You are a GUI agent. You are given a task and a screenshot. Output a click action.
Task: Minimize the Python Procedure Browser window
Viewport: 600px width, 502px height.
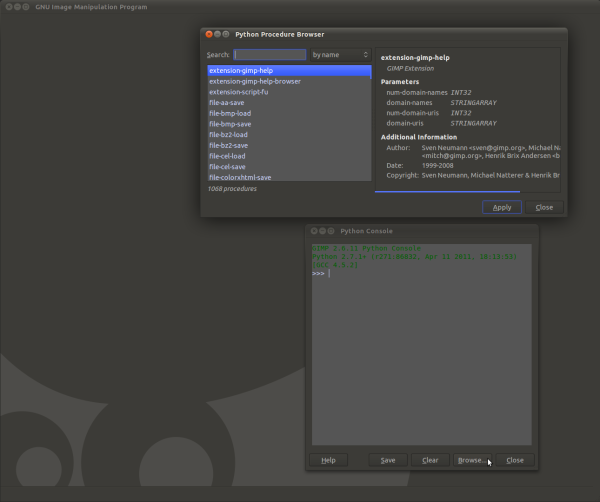217,34
